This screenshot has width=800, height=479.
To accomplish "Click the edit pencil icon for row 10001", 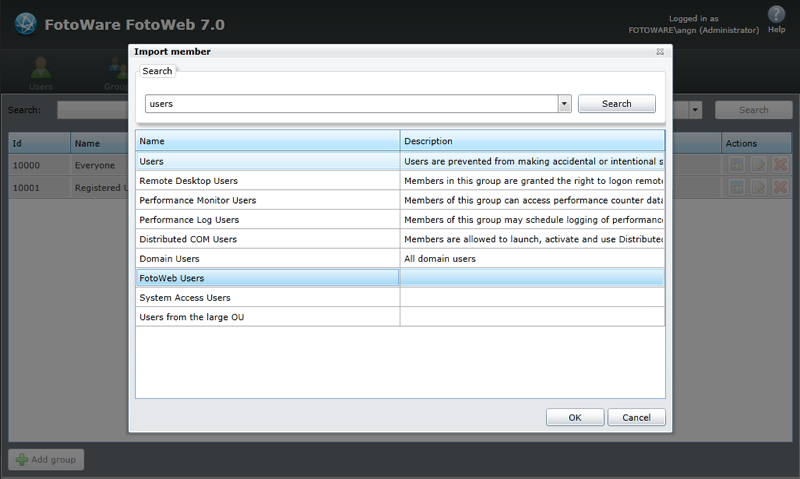I will [758, 187].
